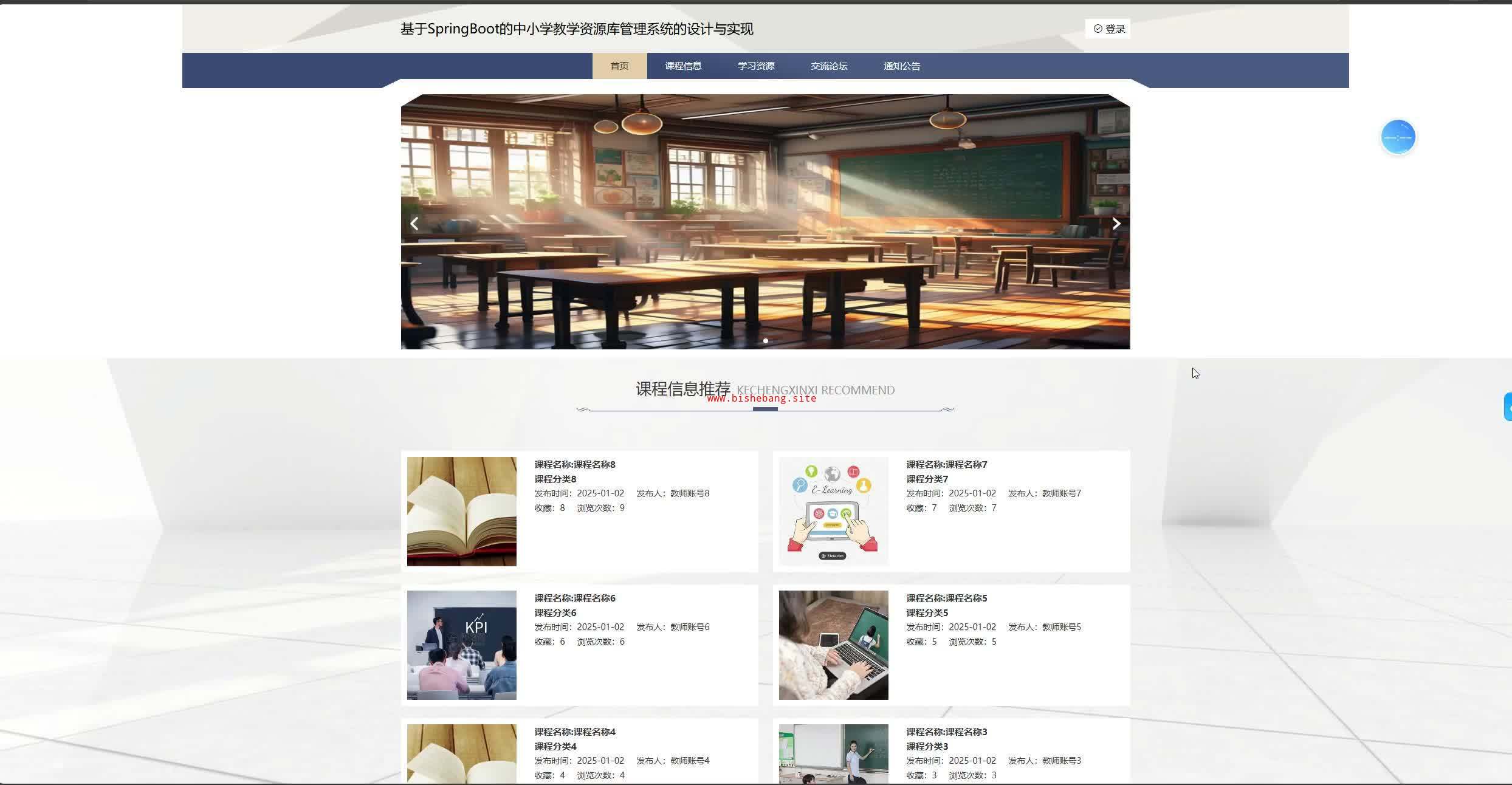Click the blue floating circle widget

click(1398, 137)
